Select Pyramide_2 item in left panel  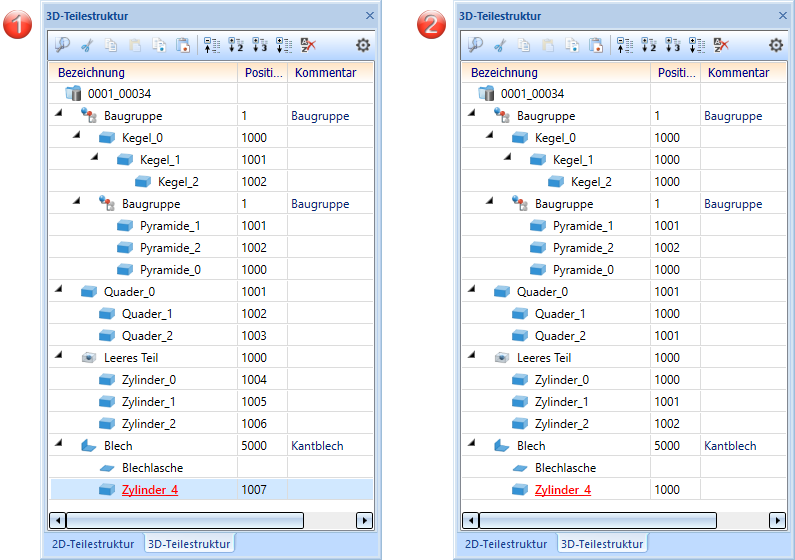[x=170, y=248]
